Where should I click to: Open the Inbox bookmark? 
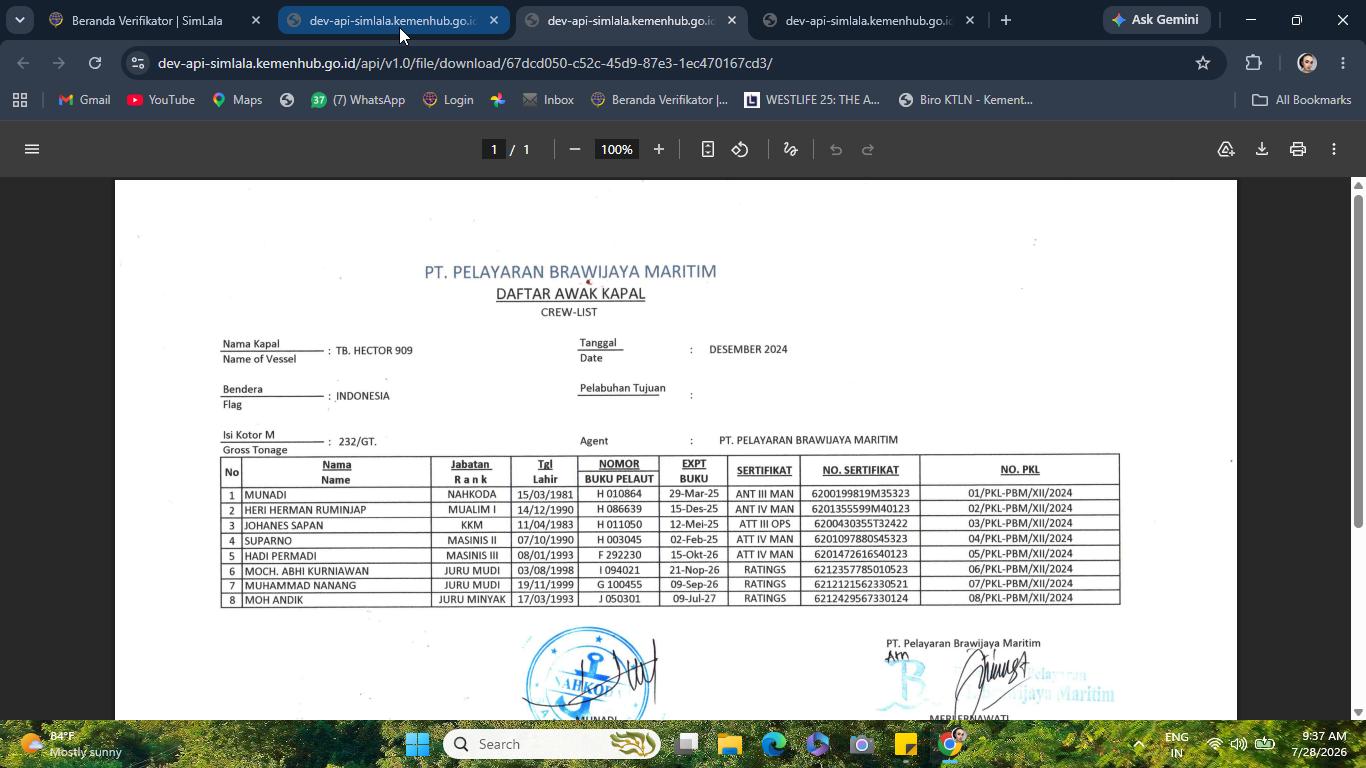click(548, 100)
